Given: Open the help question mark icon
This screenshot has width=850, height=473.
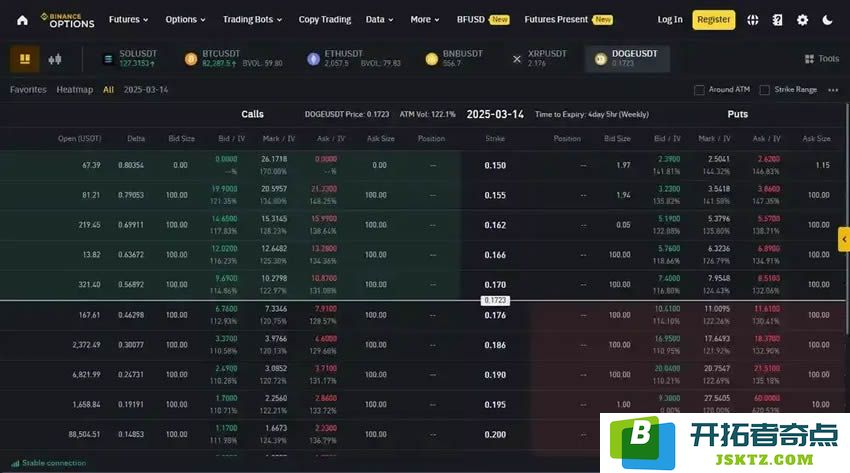Looking at the screenshot, I should pos(777,20).
